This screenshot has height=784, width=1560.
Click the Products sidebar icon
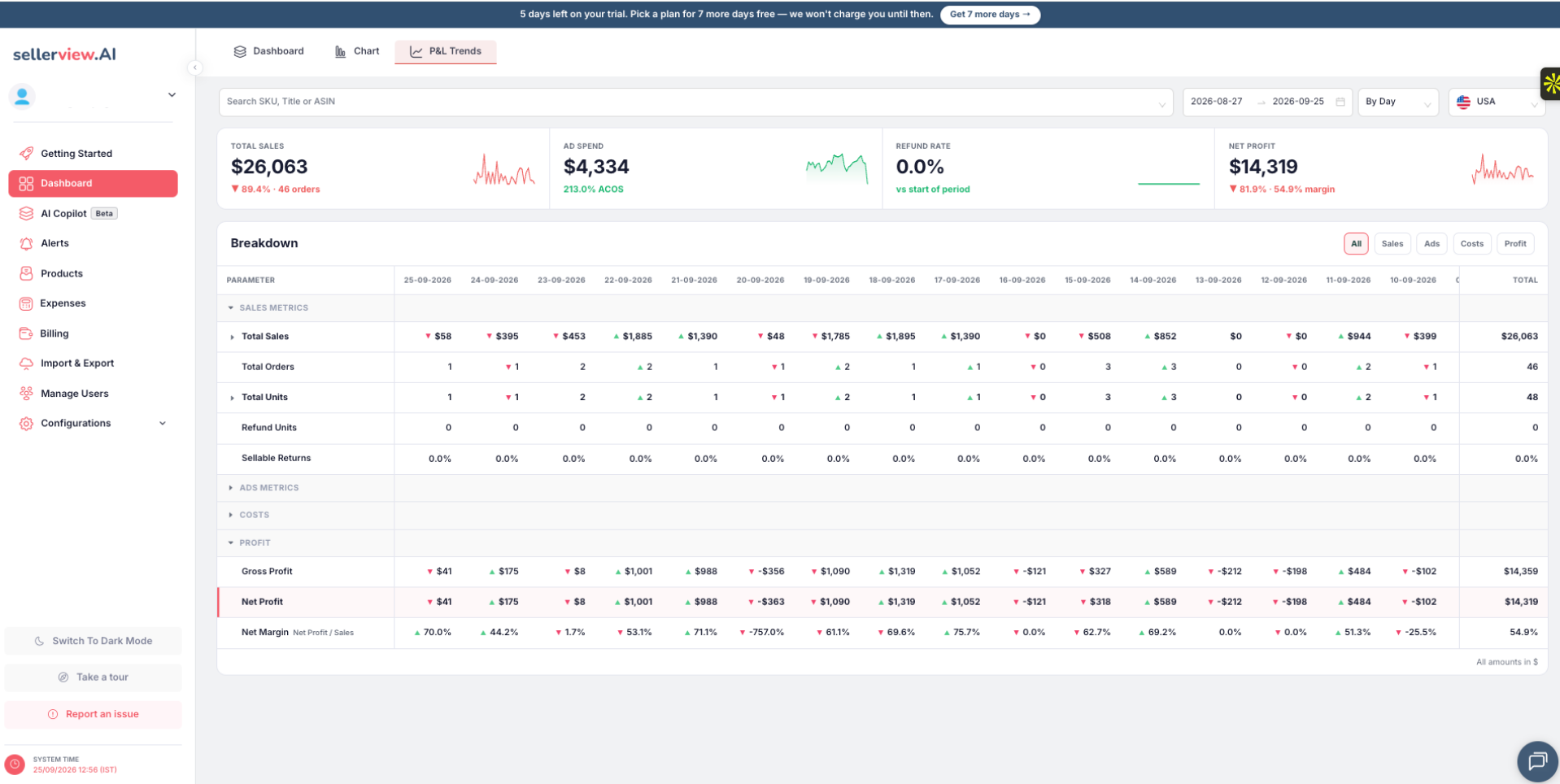click(x=26, y=273)
